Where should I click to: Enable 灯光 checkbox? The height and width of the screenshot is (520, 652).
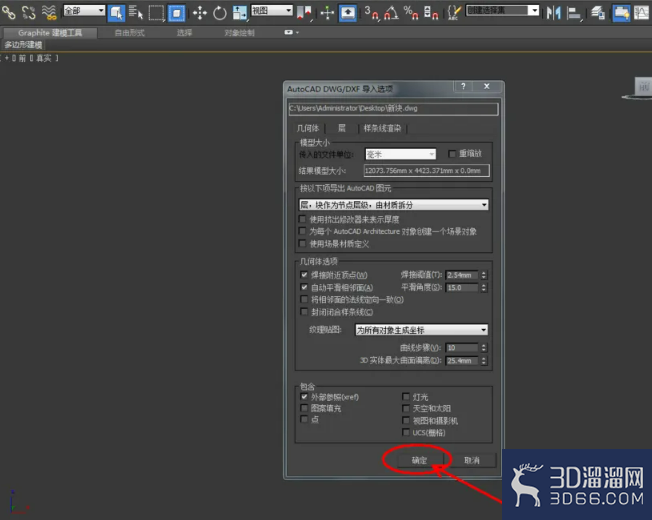[x=406, y=397]
